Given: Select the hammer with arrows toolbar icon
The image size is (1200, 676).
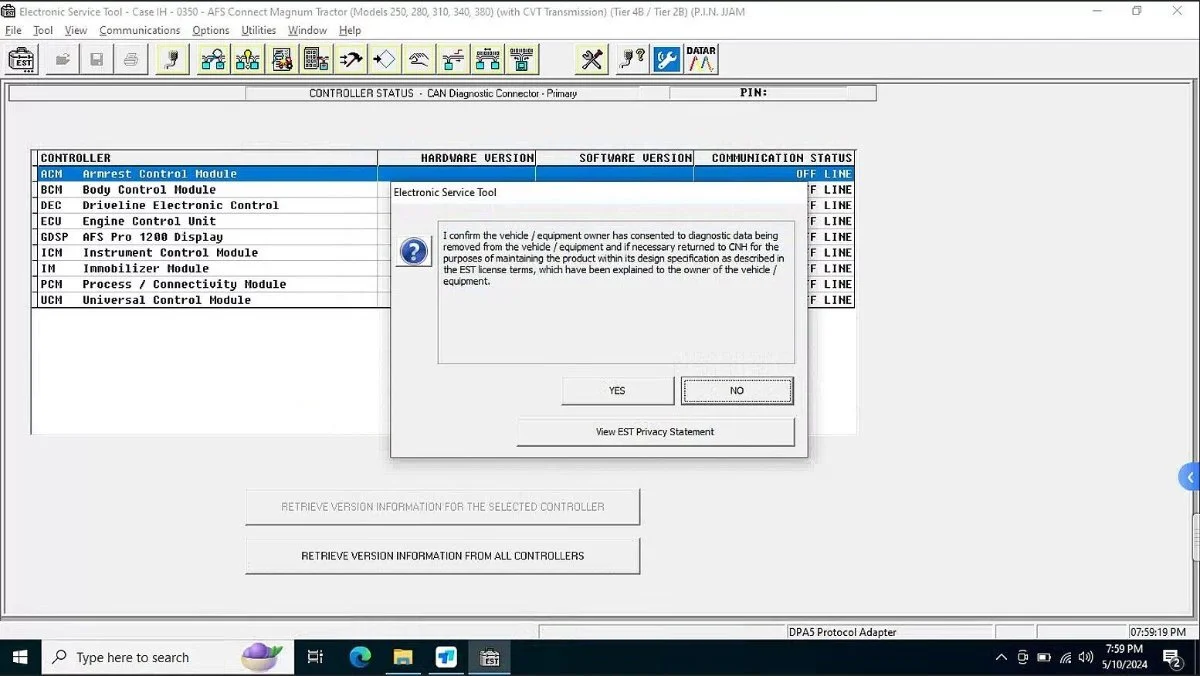Looking at the screenshot, I should tap(350, 60).
